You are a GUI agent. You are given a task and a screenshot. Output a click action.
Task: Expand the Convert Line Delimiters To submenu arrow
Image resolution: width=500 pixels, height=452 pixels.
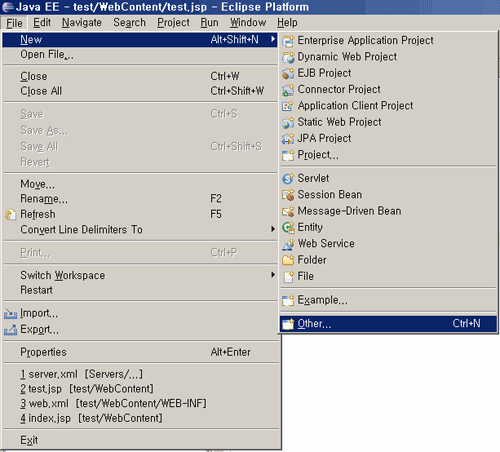click(273, 229)
